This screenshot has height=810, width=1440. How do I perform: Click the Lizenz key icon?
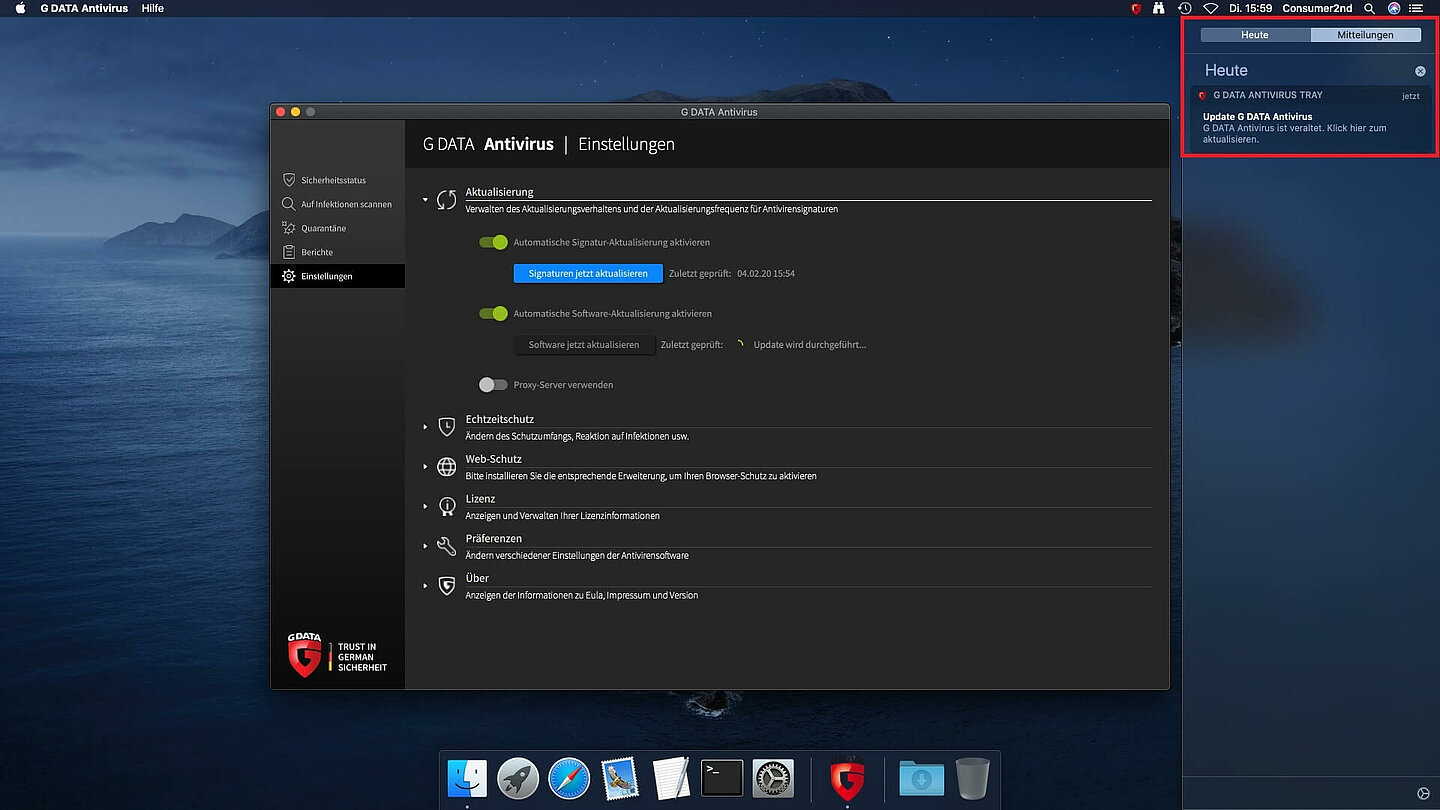447,507
